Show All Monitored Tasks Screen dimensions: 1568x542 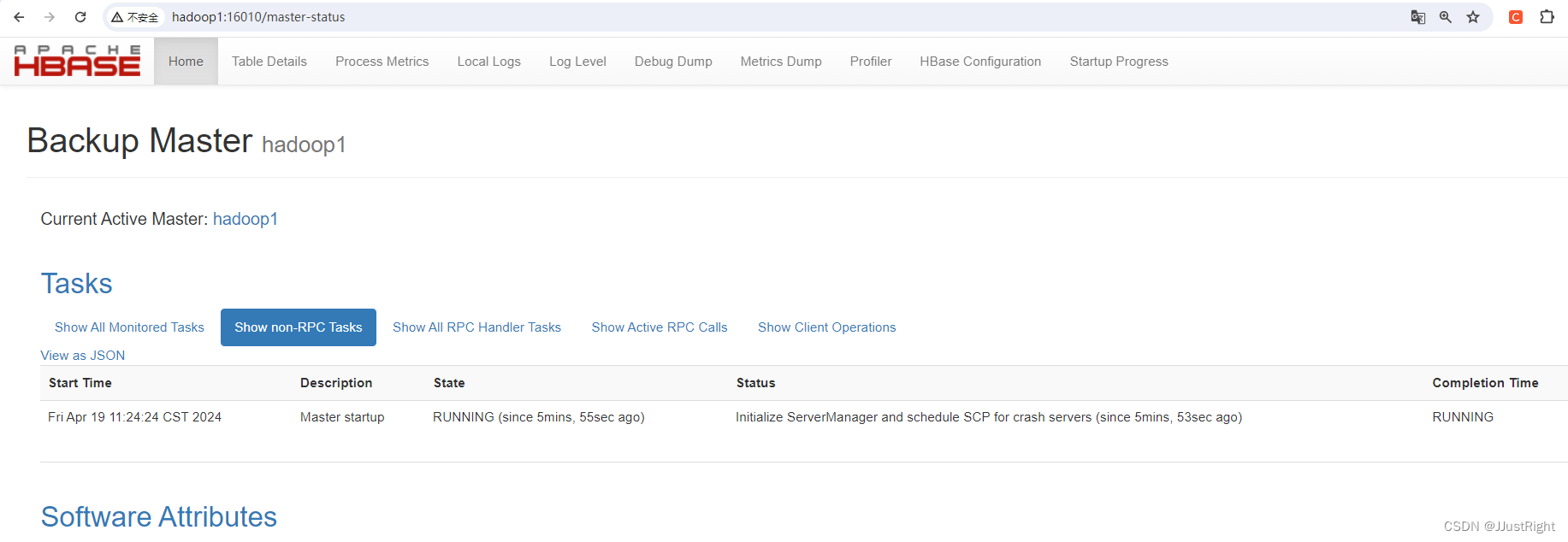[129, 327]
